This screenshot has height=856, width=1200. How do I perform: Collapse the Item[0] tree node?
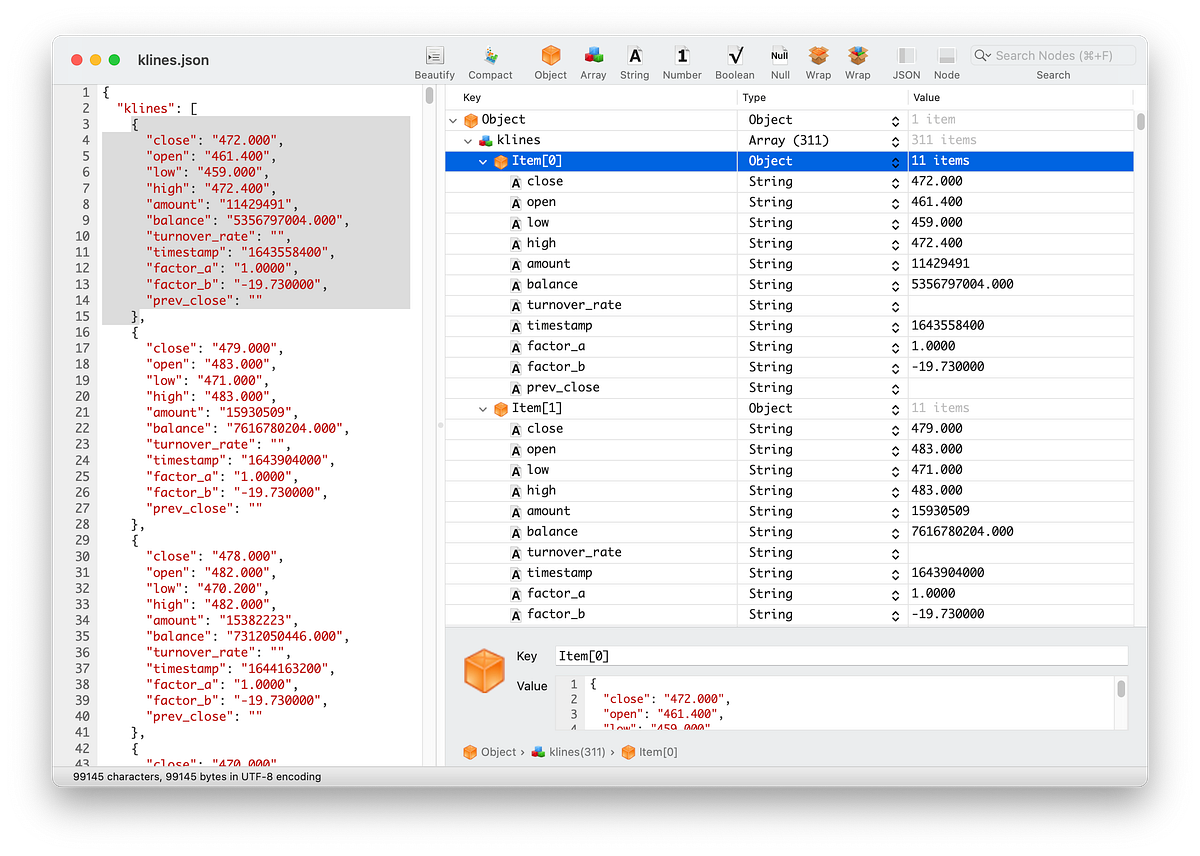click(483, 160)
